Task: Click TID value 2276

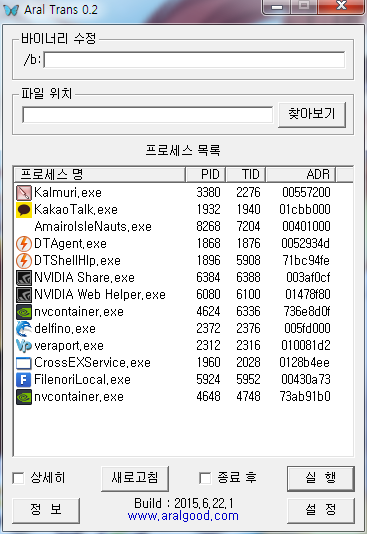Action: point(249,193)
